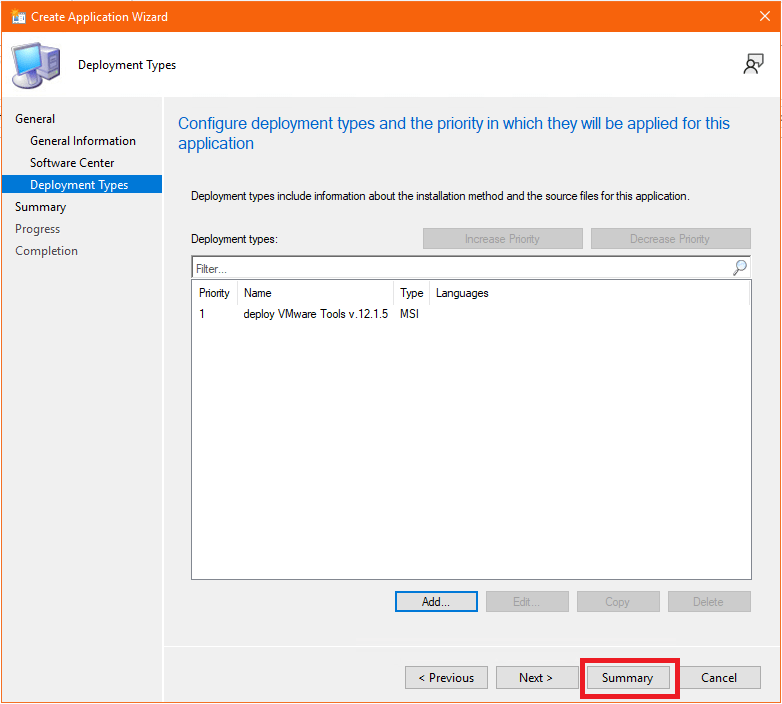Screen dimensions: 782x704
Task: Go to Software Center step
Action: [72, 163]
